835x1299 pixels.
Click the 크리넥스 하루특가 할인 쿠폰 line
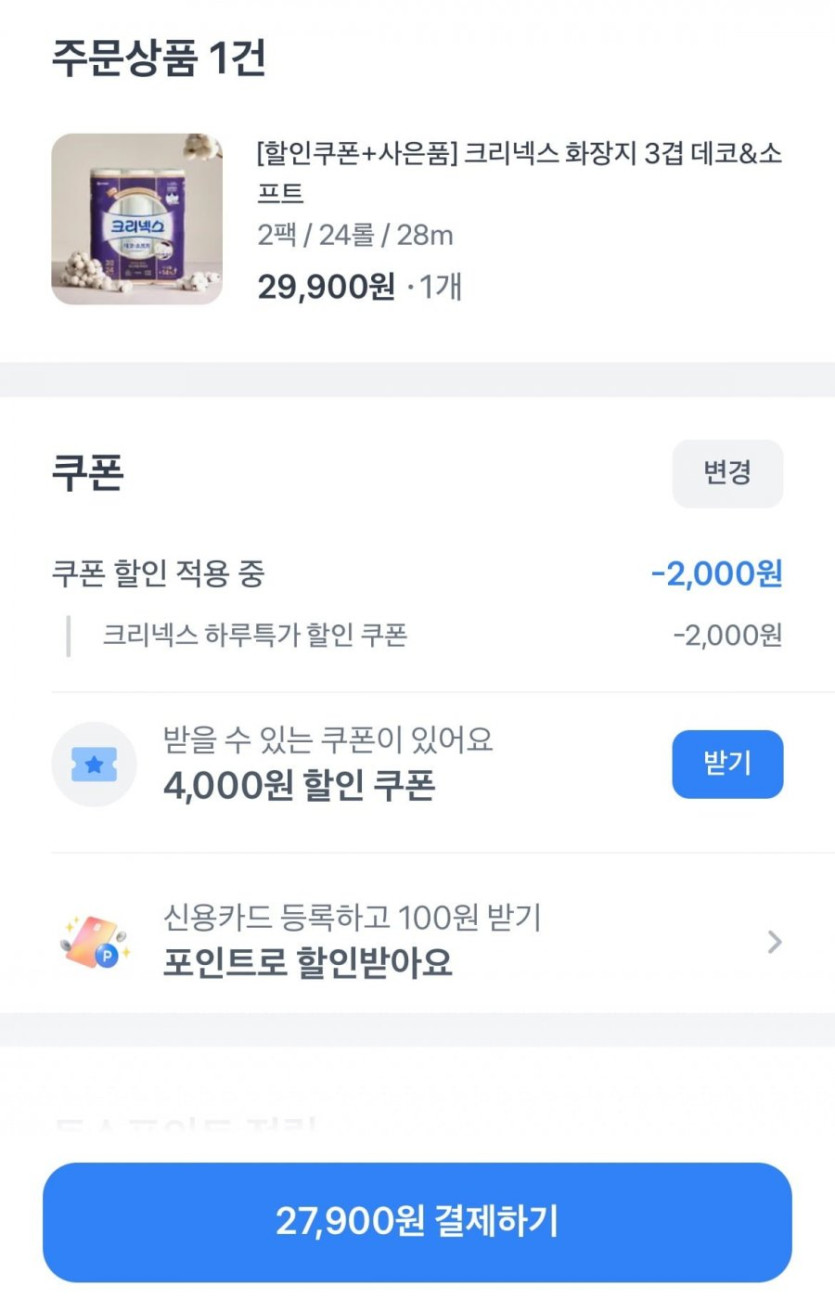(255, 635)
